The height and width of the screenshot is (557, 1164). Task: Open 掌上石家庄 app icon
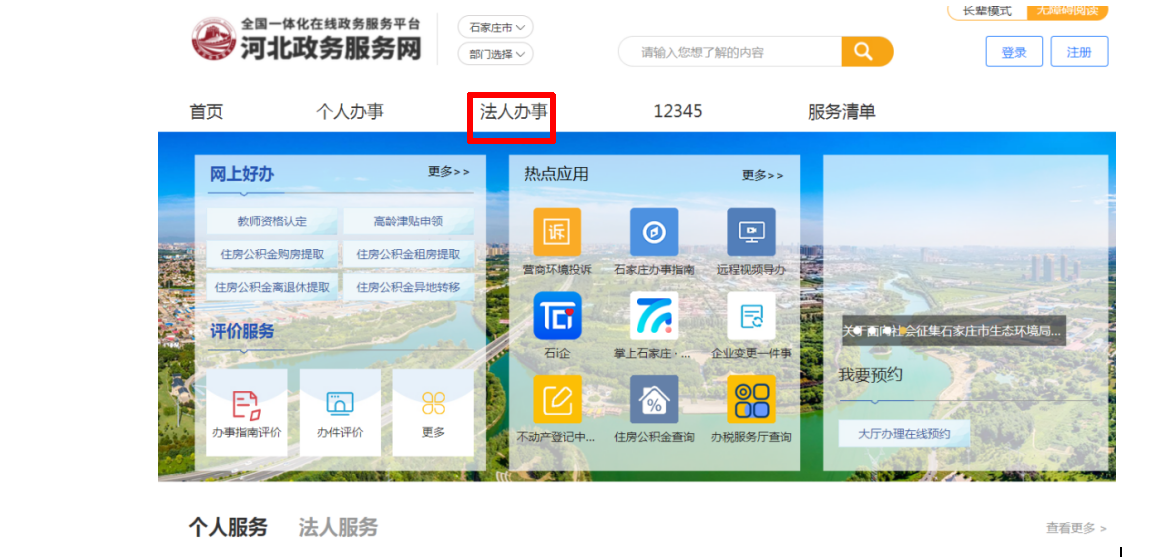654,316
